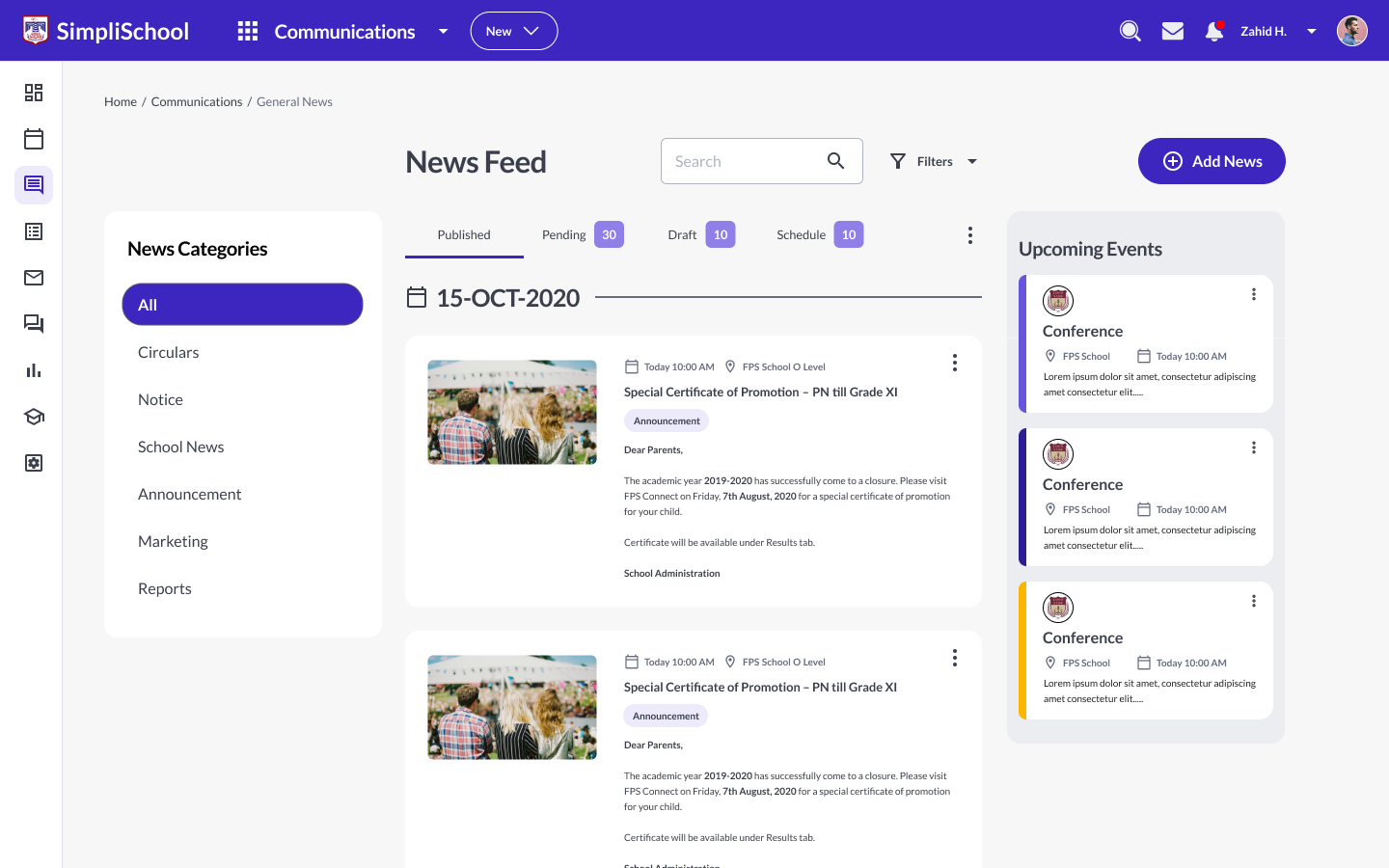The width and height of the screenshot is (1389, 868).
Task: Open the graduation cap icon in sidebar
Action: click(34, 417)
